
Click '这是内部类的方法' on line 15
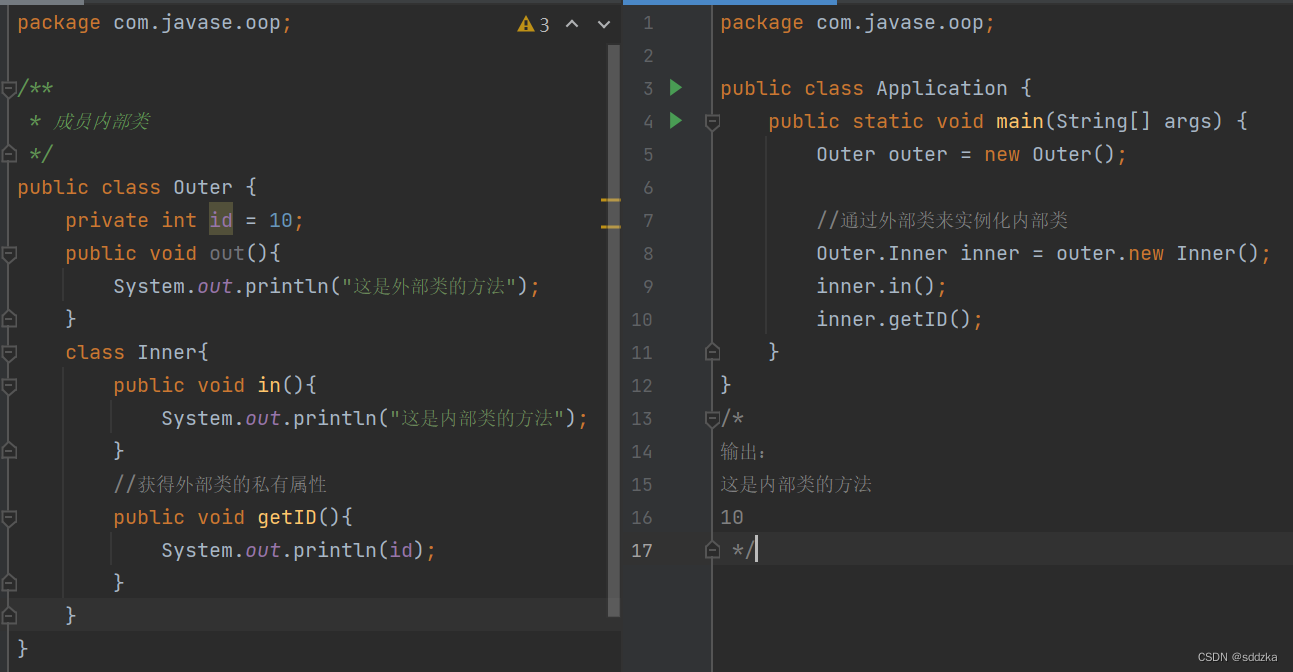click(x=796, y=484)
